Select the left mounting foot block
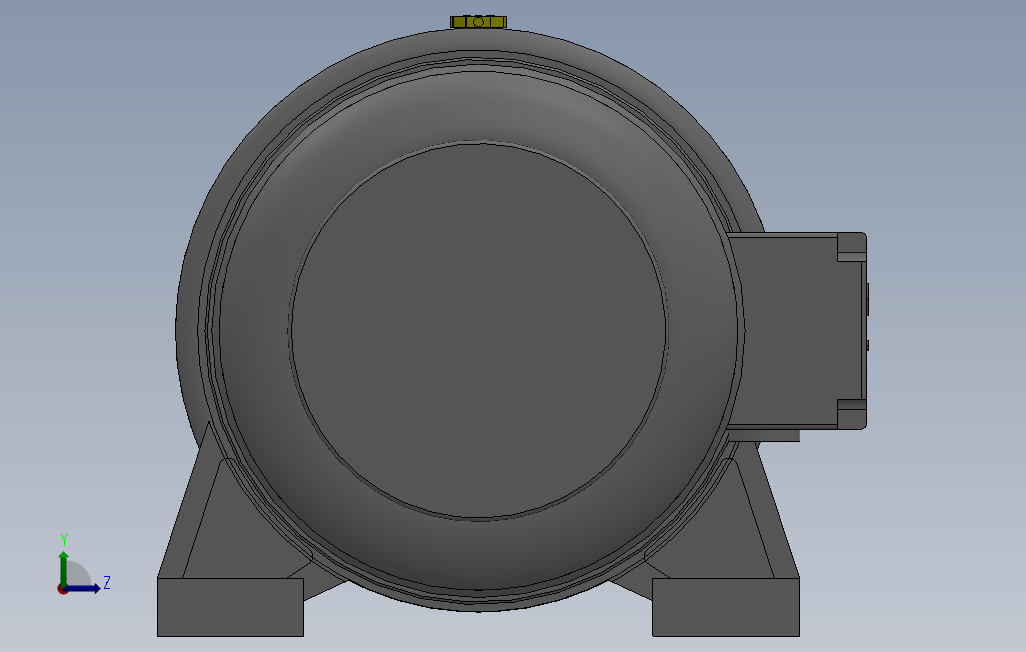 tap(230, 607)
